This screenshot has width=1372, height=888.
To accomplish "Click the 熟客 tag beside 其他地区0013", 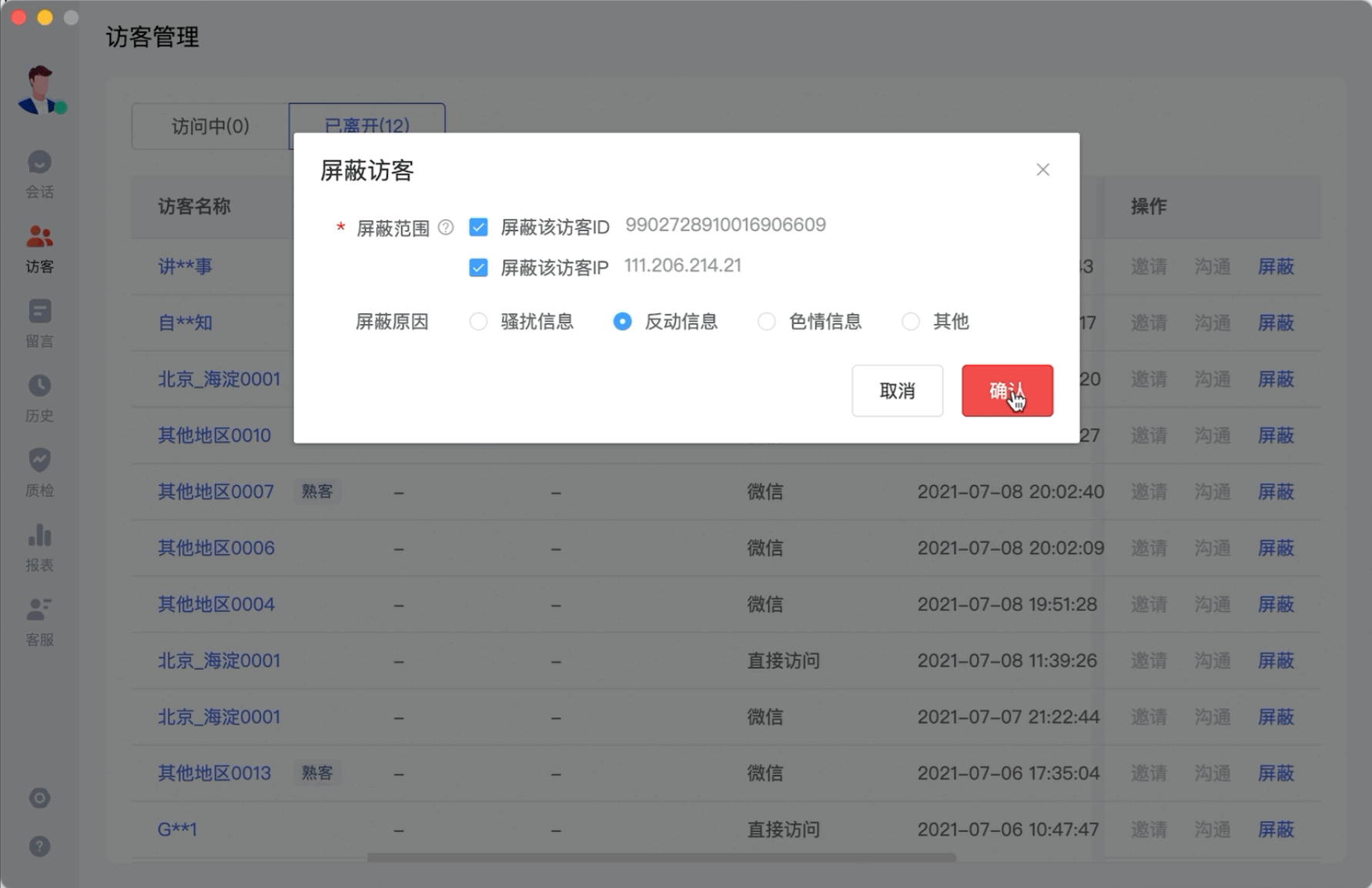I will (x=317, y=773).
